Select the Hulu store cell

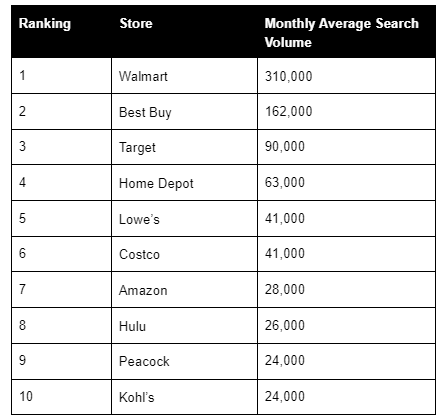pyautogui.click(x=184, y=326)
